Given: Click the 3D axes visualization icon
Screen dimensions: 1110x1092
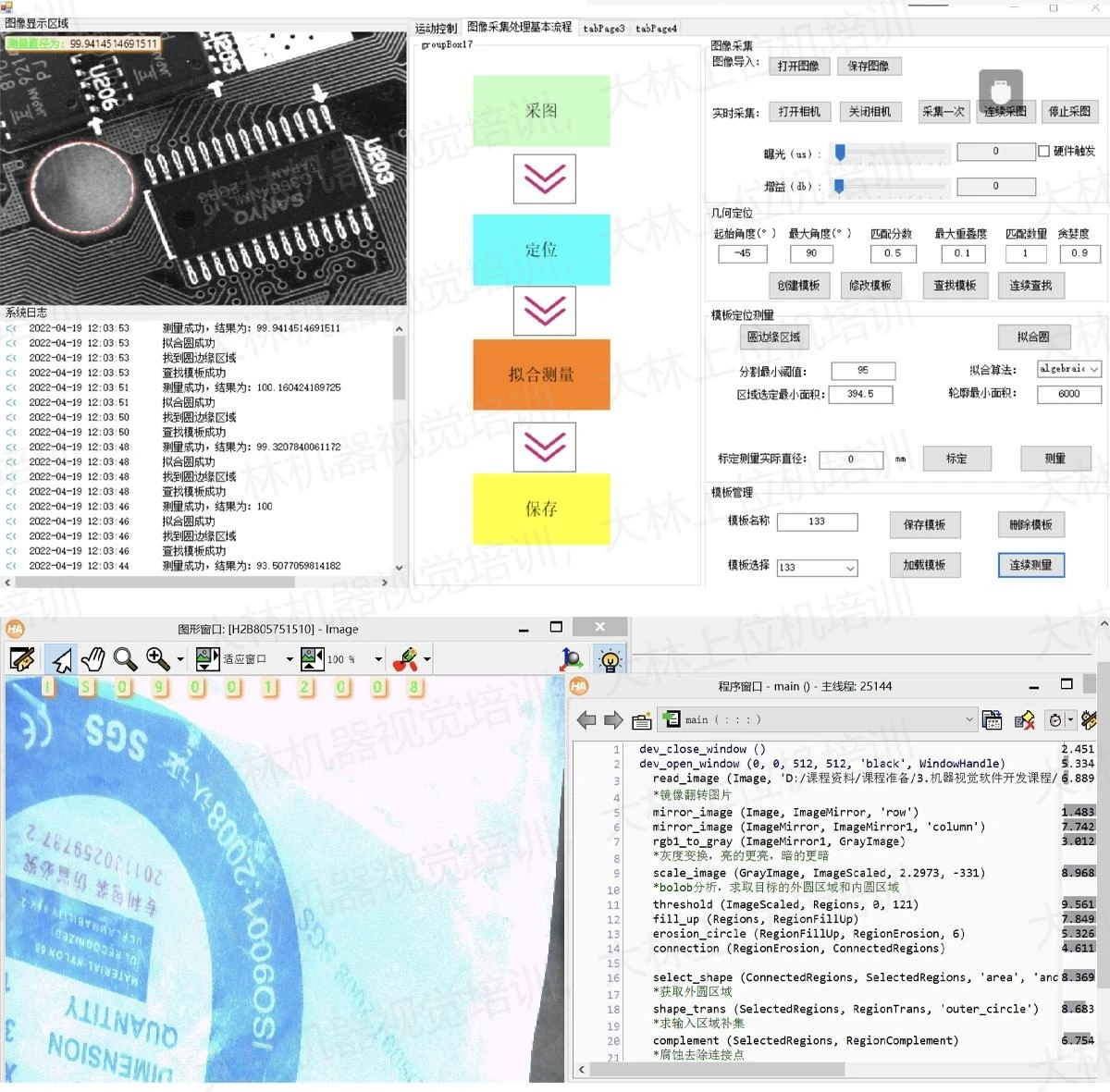Looking at the screenshot, I should click(x=572, y=659).
